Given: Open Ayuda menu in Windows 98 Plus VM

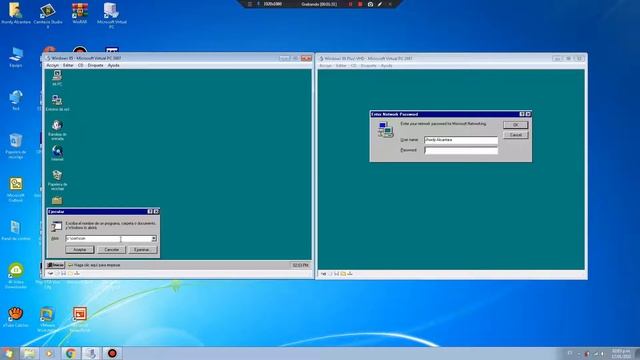Looking at the screenshot, I should pyautogui.click(x=387, y=66).
